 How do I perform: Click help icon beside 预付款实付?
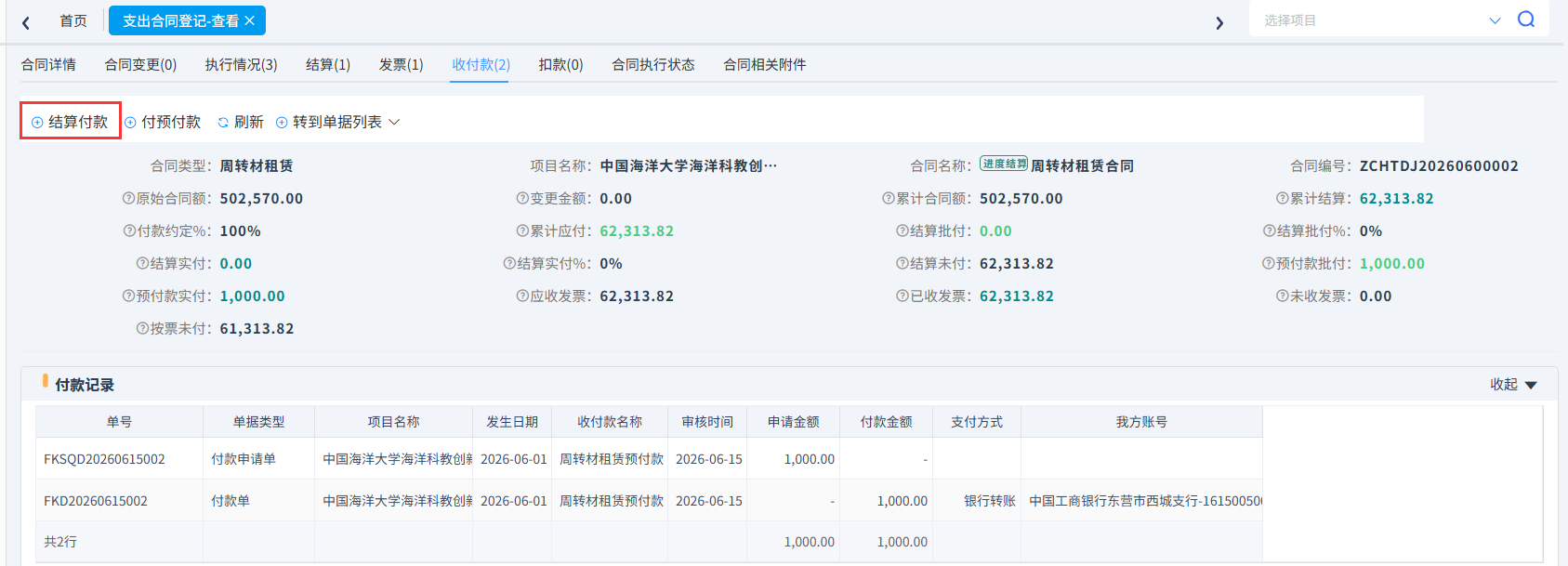coord(128,296)
